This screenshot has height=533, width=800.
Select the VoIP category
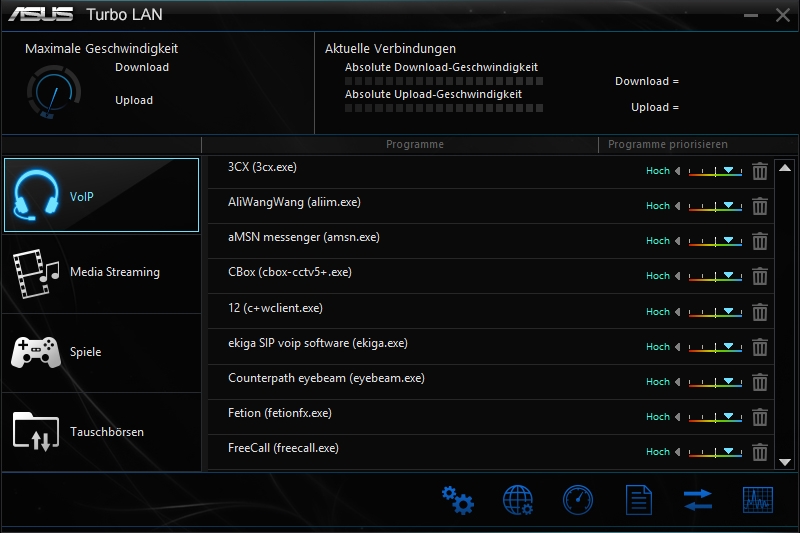(x=101, y=195)
